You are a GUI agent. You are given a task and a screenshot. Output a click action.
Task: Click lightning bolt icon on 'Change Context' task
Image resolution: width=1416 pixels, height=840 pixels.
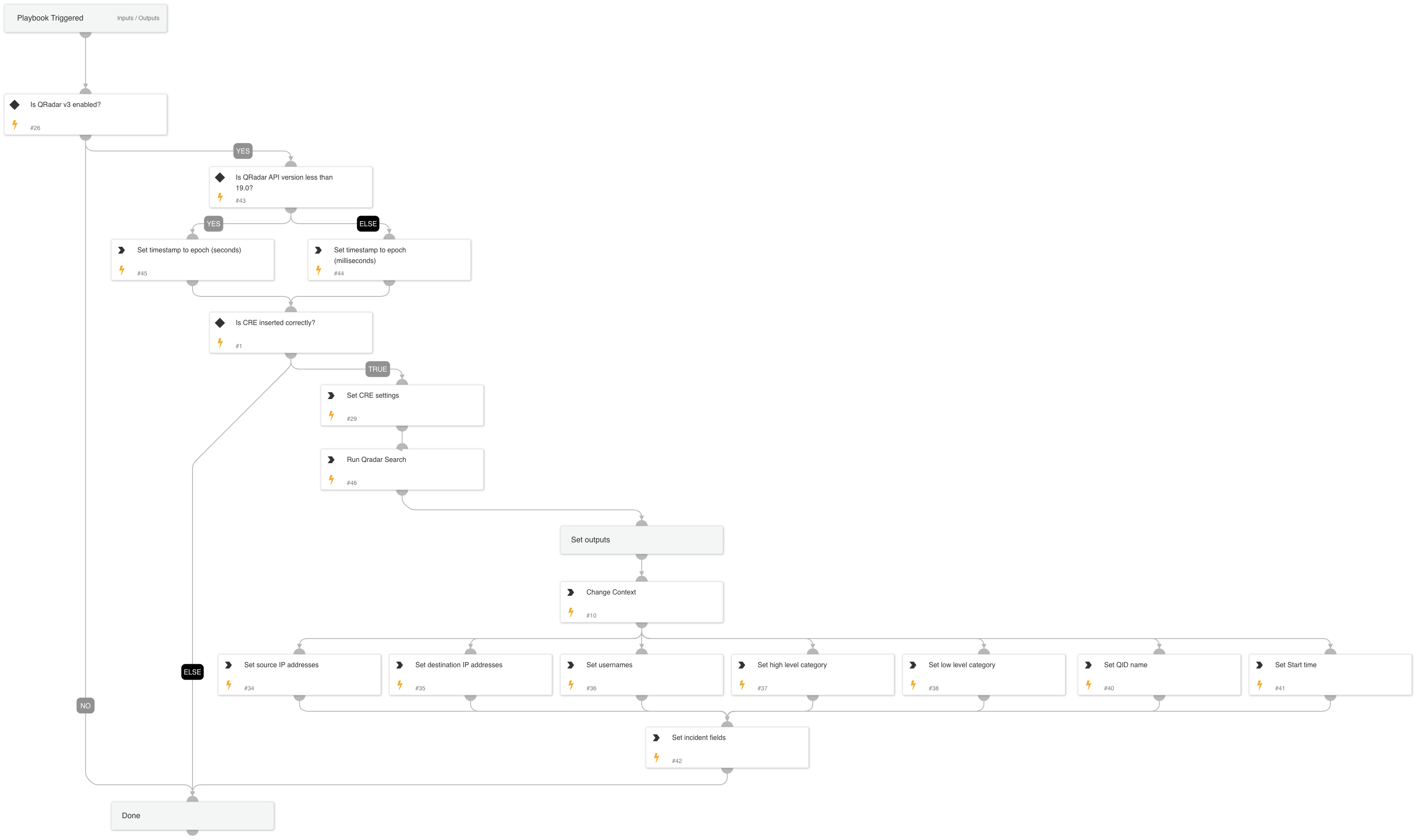point(571,612)
